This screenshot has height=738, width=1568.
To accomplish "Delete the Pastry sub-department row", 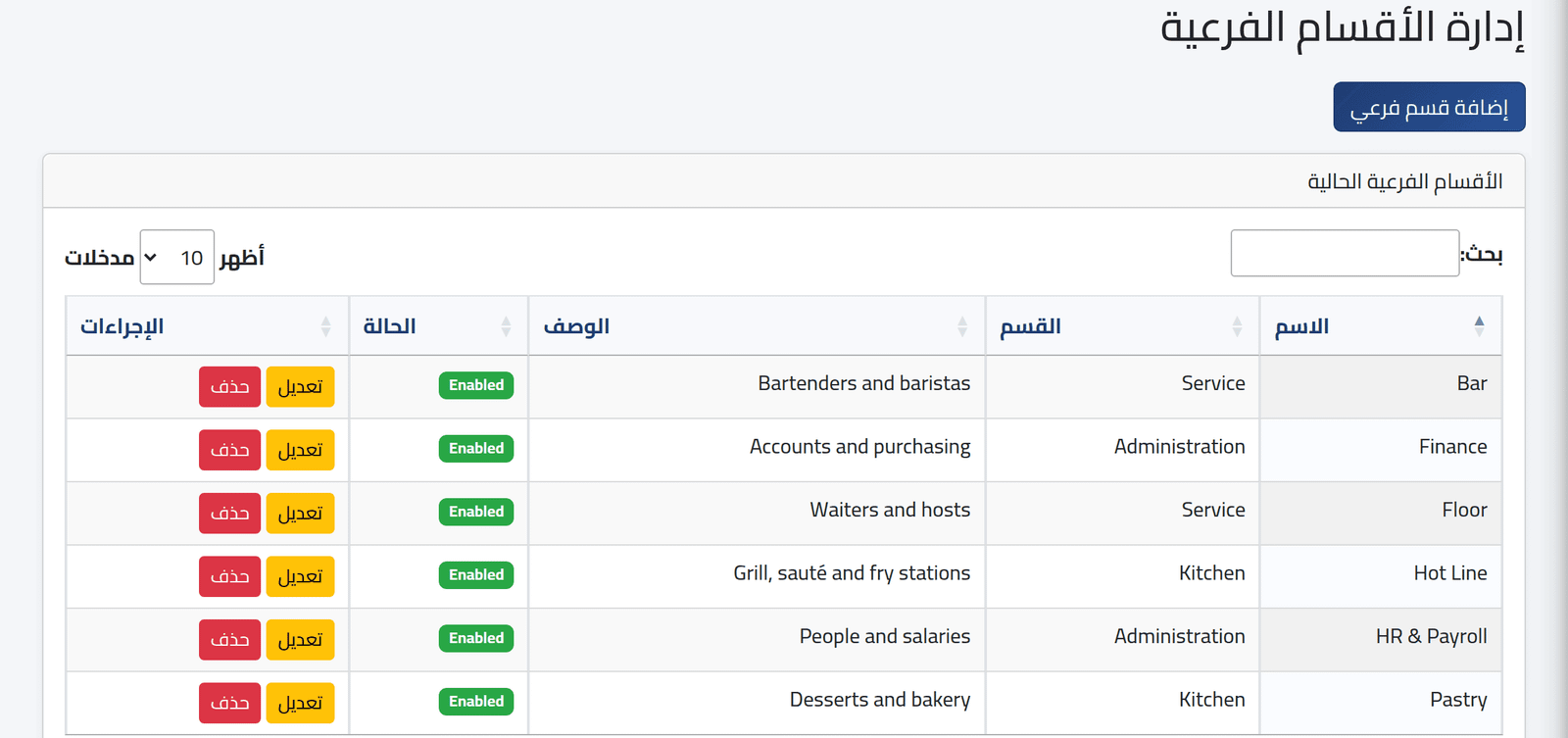I will coord(230,703).
